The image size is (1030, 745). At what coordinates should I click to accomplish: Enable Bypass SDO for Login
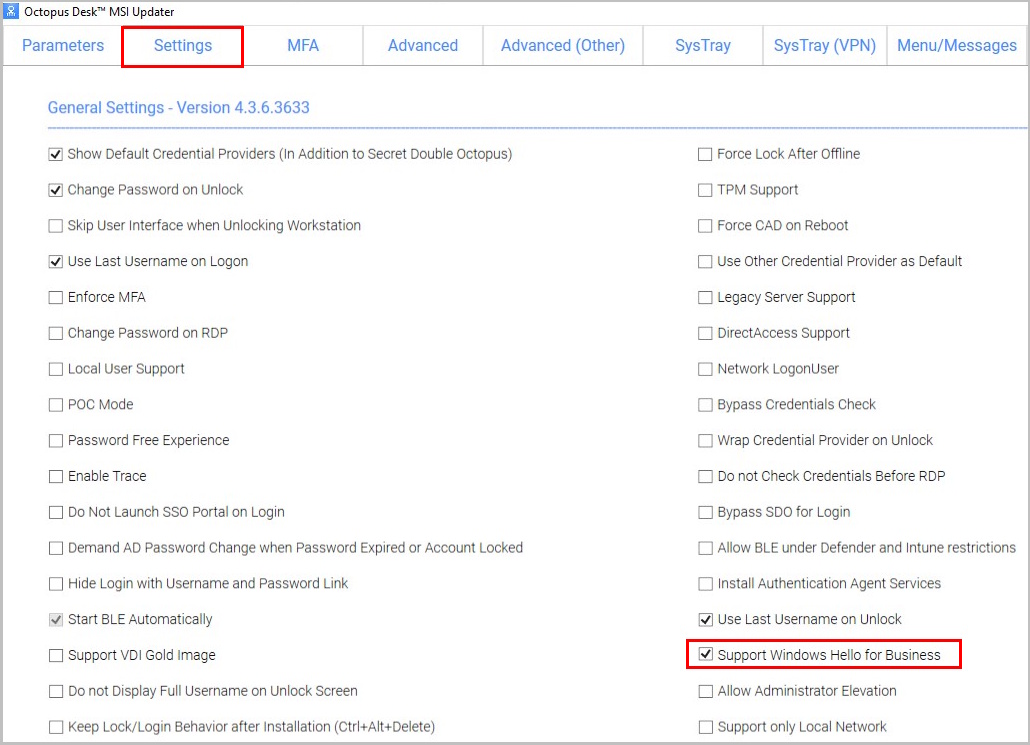click(705, 512)
